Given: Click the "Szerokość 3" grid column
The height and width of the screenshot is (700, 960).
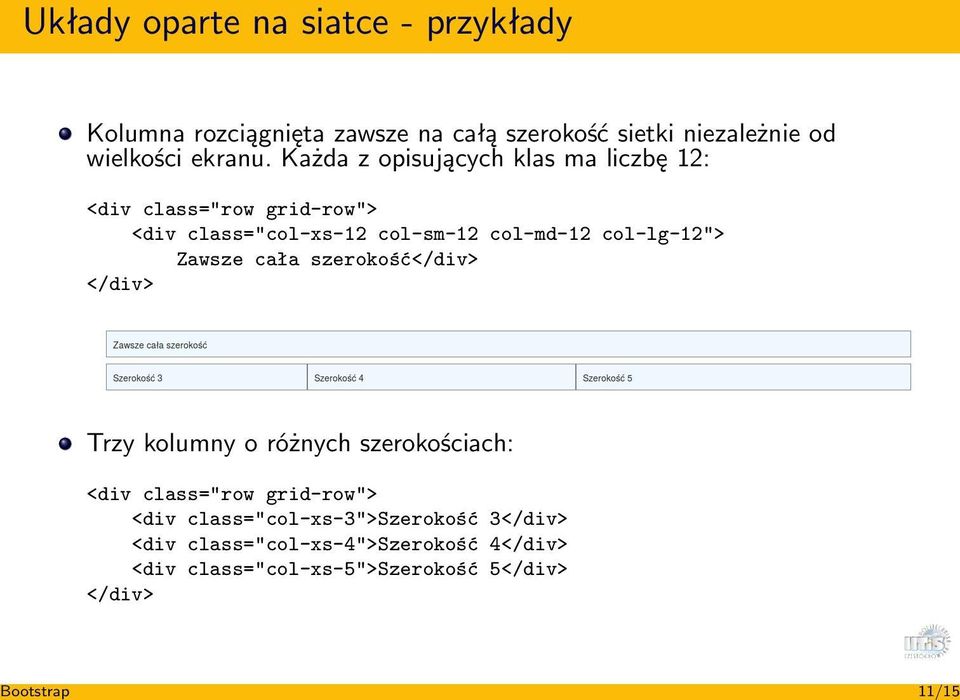Looking at the screenshot, I should [x=206, y=377].
